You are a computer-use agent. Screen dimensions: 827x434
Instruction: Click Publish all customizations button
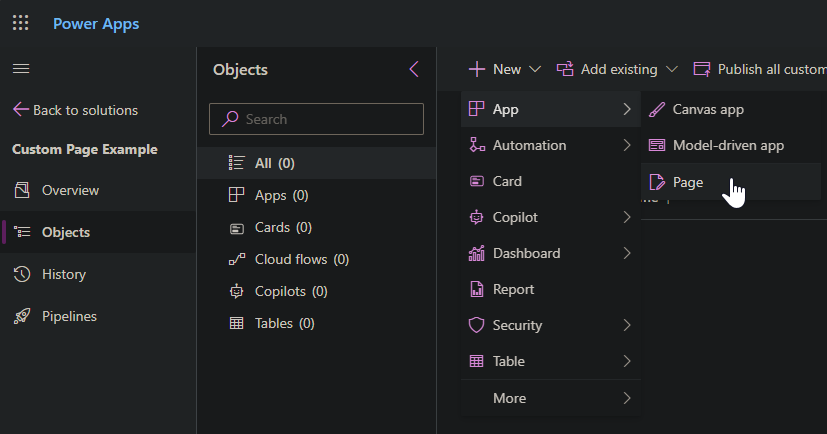[759, 69]
